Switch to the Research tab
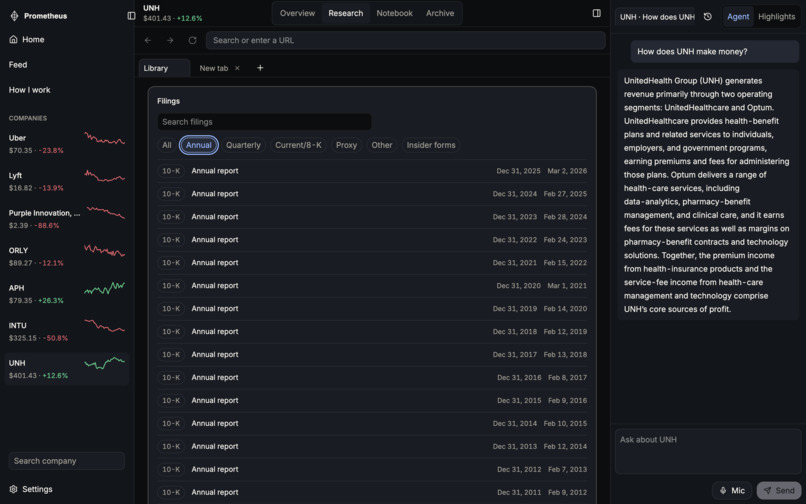The image size is (806, 504). [x=345, y=13]
